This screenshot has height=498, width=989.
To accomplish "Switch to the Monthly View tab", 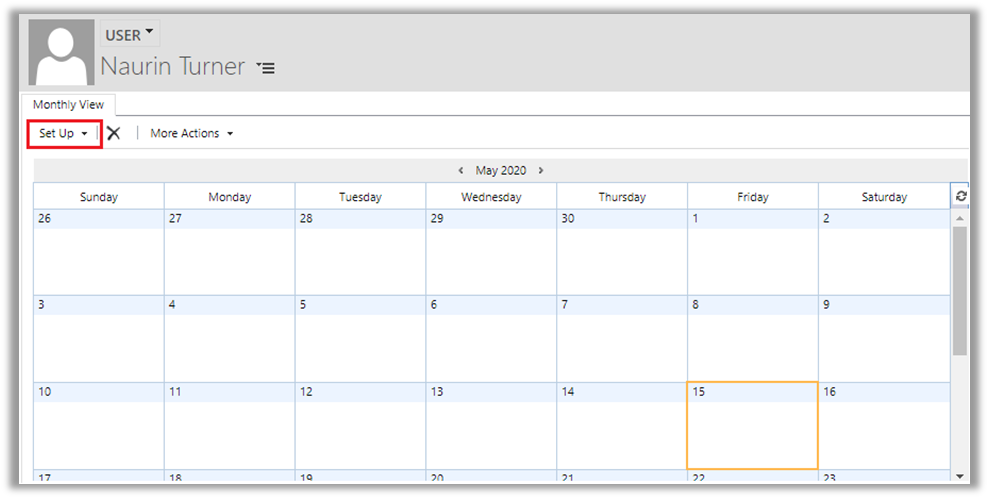I will (68, 105).
